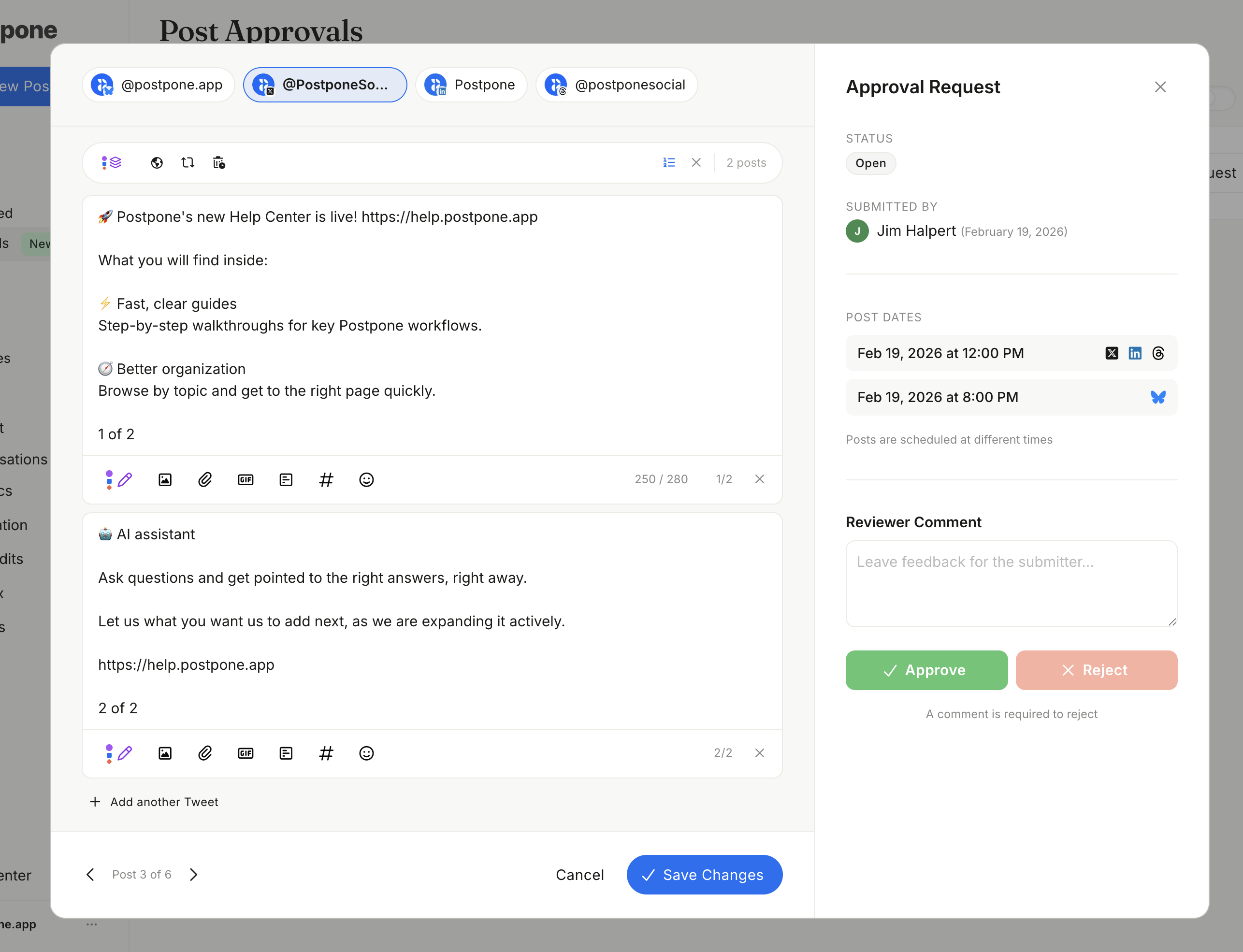Change post visibility with the globe icon
Image resolution: width=1243 pixels, height=952 pixels.
pos(157,163)
